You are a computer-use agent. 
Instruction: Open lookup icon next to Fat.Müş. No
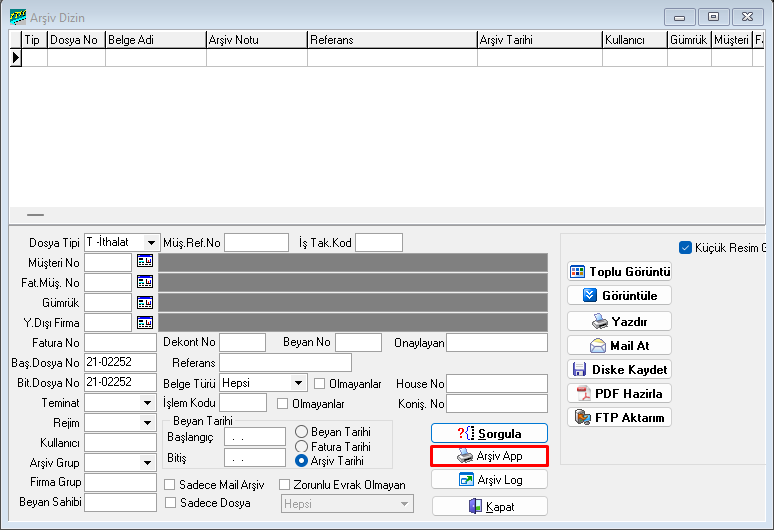coord(145,282)
